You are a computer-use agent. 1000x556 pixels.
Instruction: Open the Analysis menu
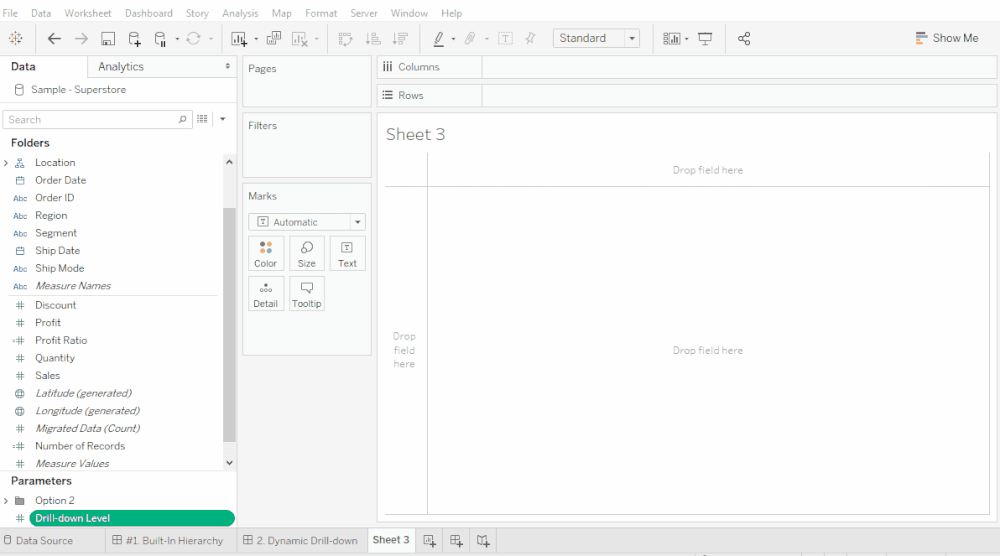click(x=240, y=13)
